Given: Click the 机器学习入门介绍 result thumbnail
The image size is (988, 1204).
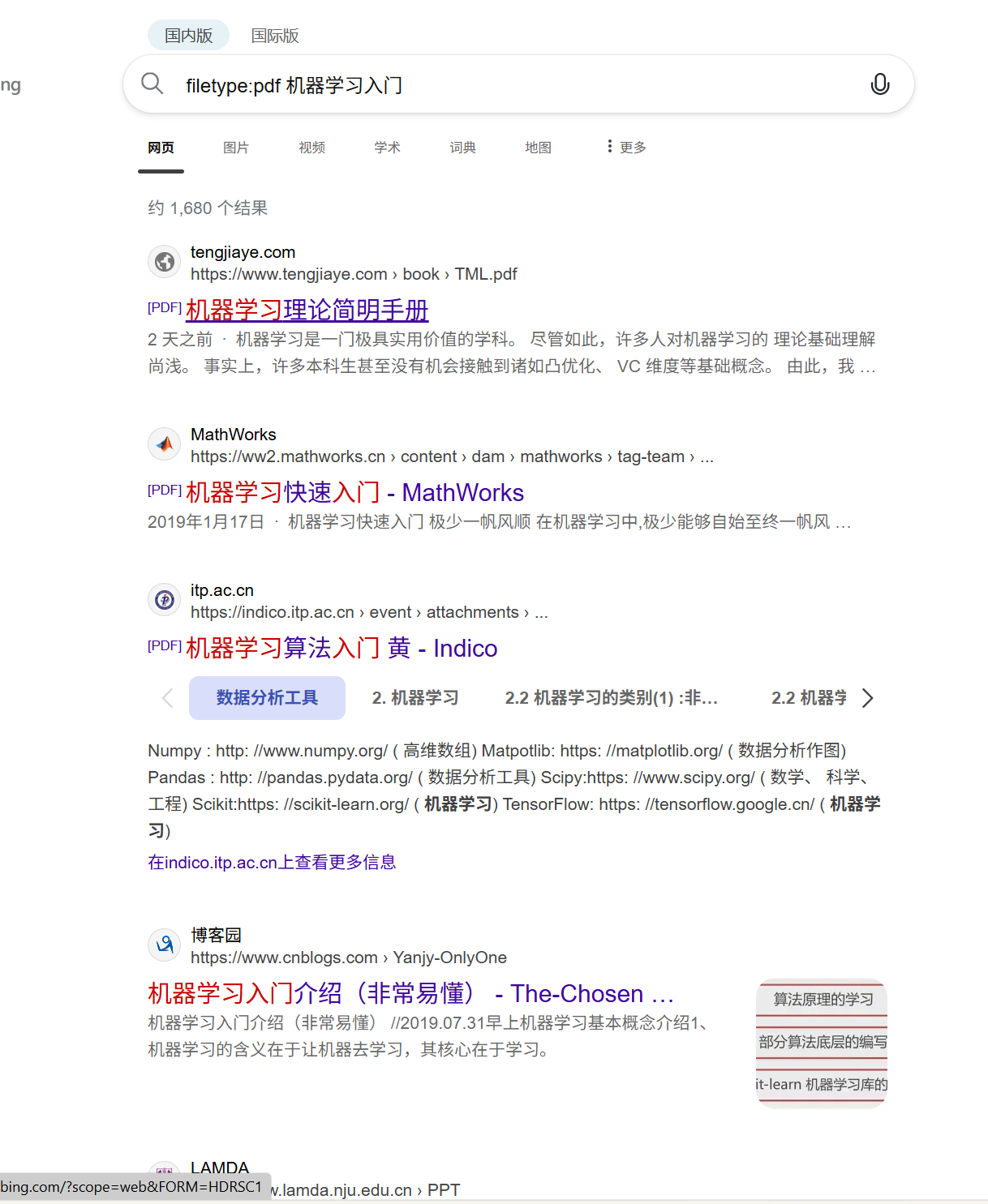Looking at the screenshot, I should (x=821, y=1042).
